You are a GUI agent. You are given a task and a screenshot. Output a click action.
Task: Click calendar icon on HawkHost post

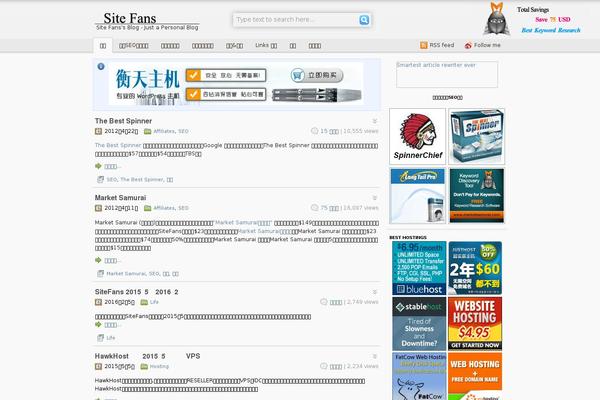click(x=98, y=367)
